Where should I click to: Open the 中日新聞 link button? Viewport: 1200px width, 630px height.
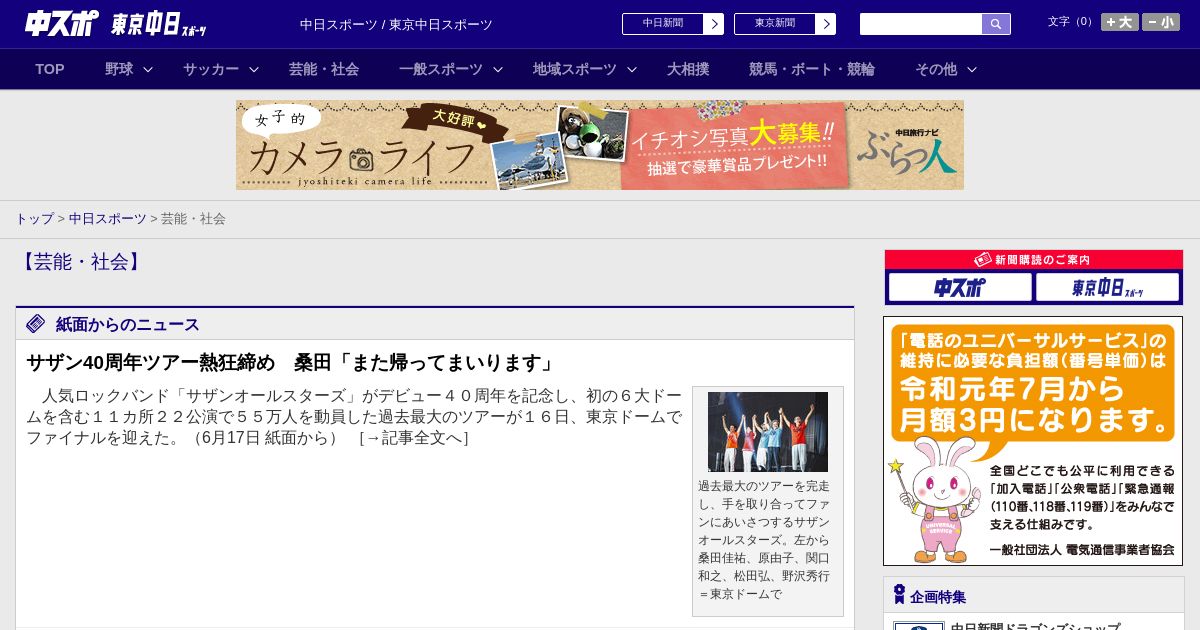click(x=663, y=24)
